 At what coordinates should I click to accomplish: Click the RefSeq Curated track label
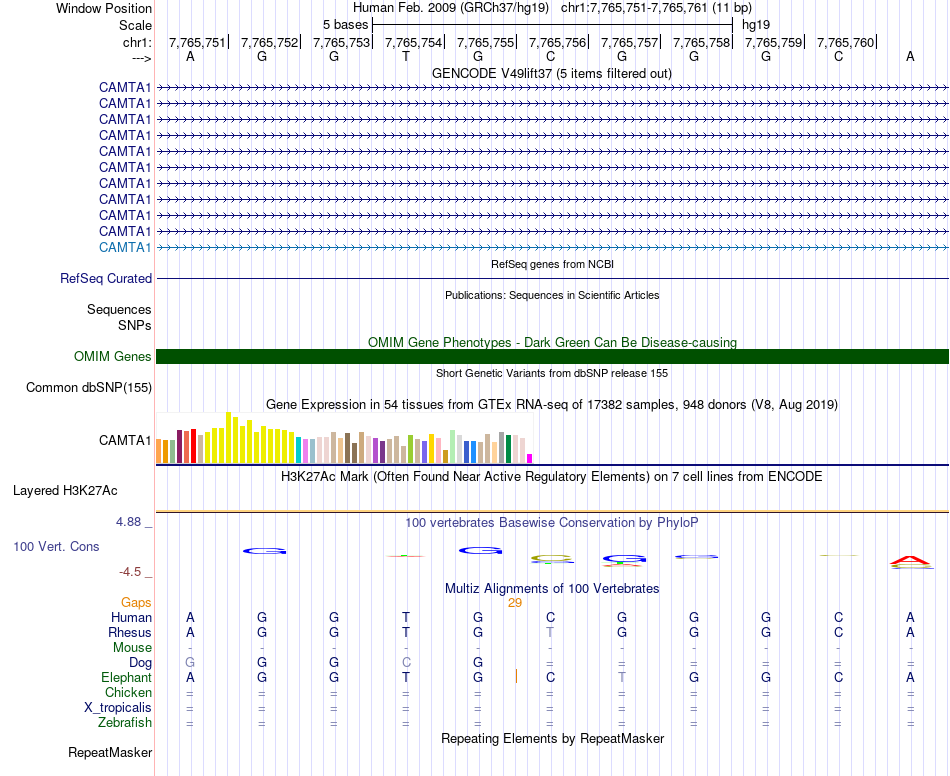click(x=106, y=279)
